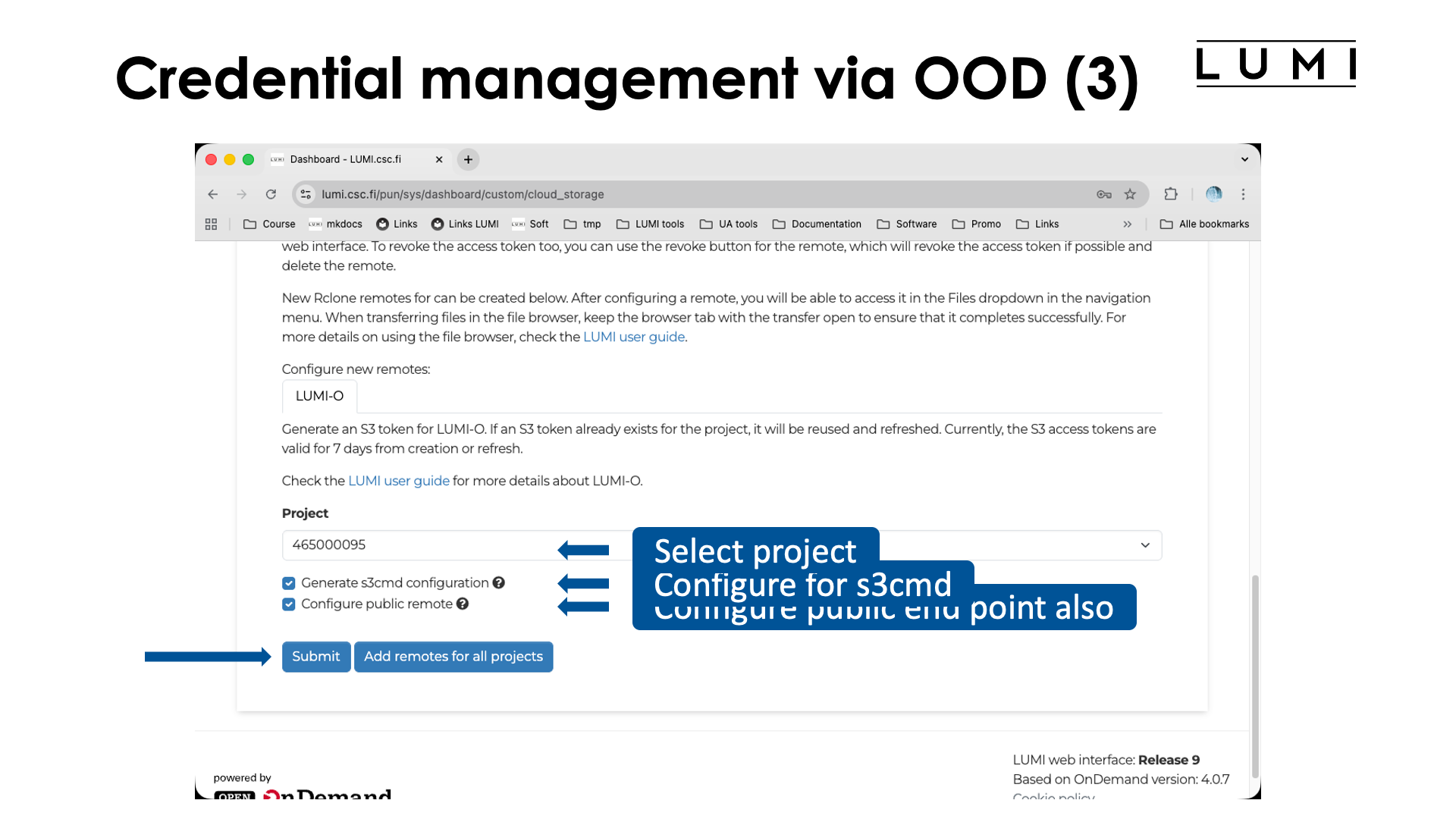
Task: Expand the hidden bookmarks chevron
Action: (x=1128, y=224)
